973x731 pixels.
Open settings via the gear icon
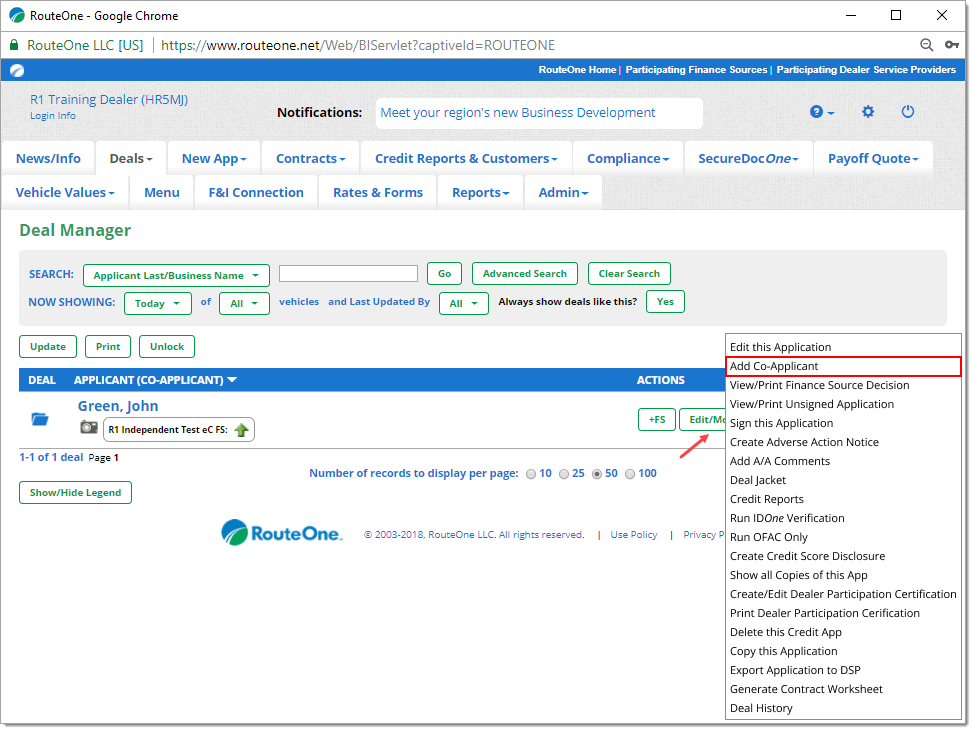[868, 112]
